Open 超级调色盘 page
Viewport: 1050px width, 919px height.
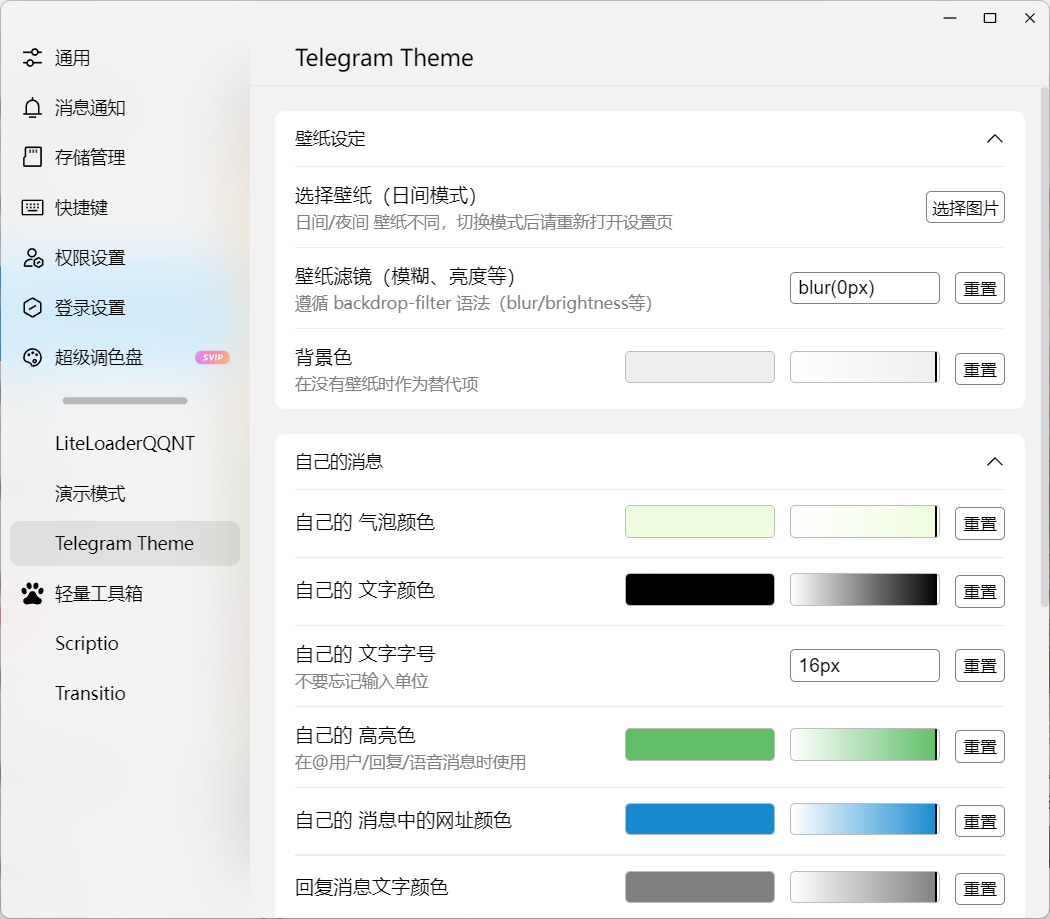pyautogui.click(x=125, y=358)
